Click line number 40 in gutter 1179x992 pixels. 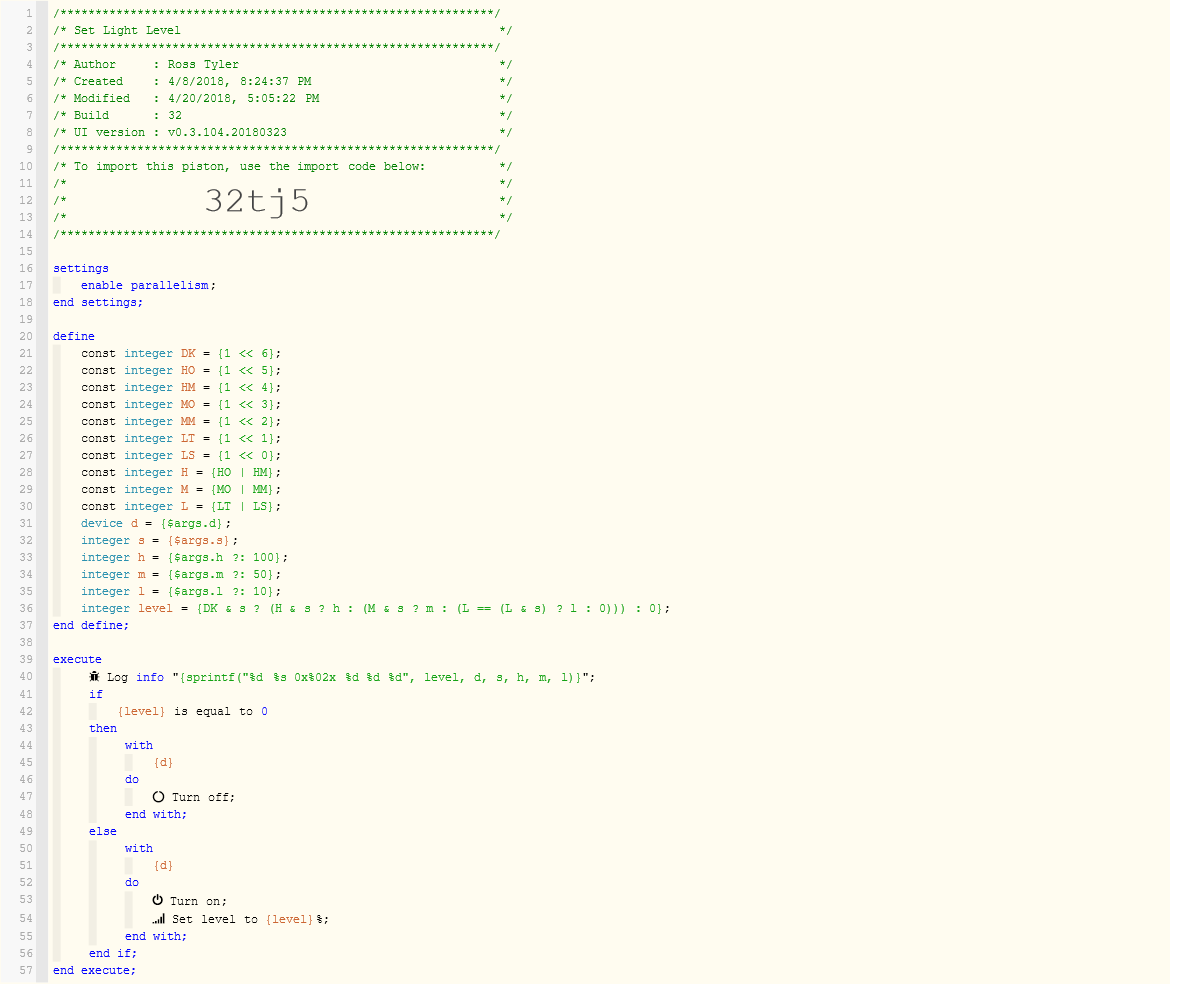26,677
